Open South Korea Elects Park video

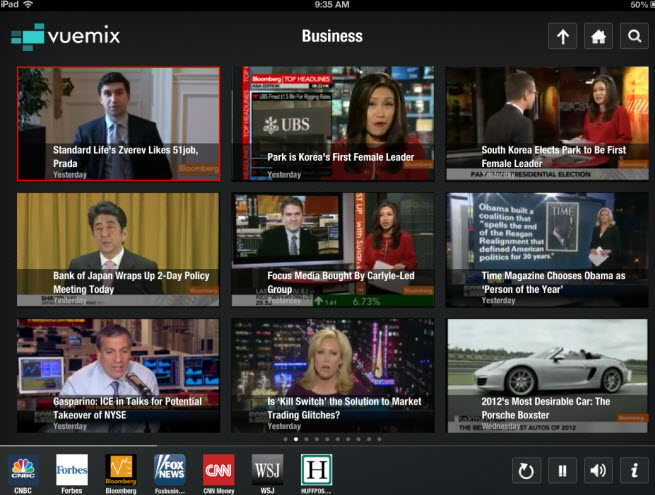[547, 124]
